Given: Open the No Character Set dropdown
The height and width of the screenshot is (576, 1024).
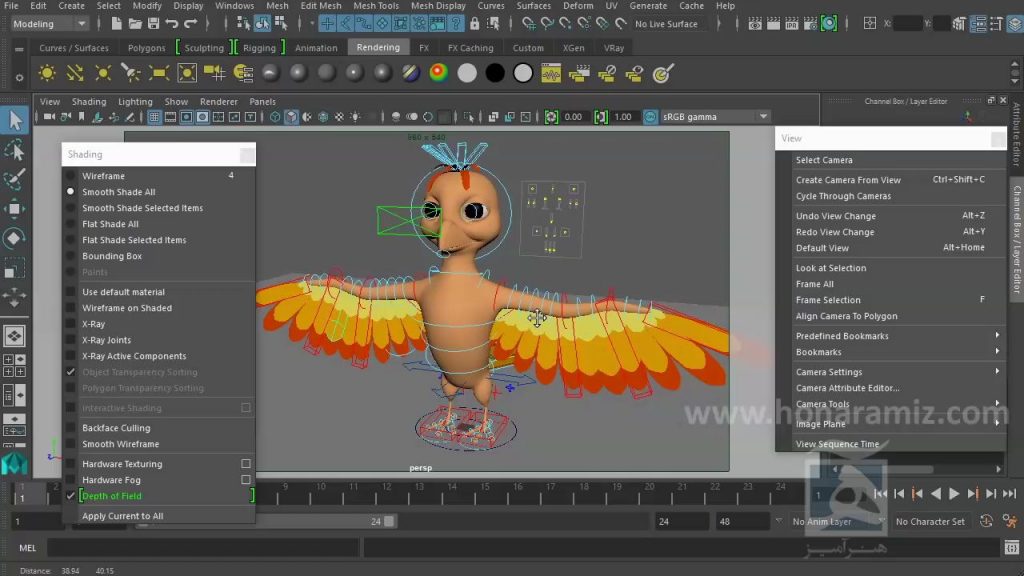Looking at the screenshot, I should 934,521.
